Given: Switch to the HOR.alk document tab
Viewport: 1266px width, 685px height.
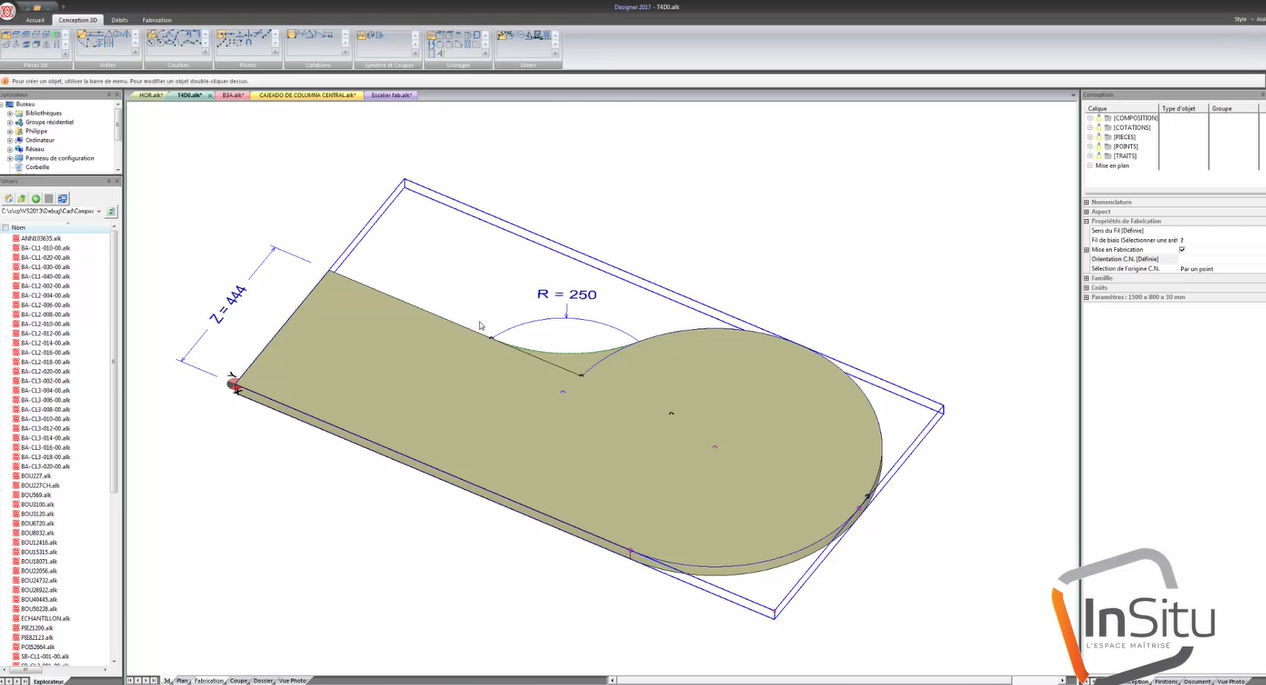Looking at the screenshot, I should coord(150,95).
